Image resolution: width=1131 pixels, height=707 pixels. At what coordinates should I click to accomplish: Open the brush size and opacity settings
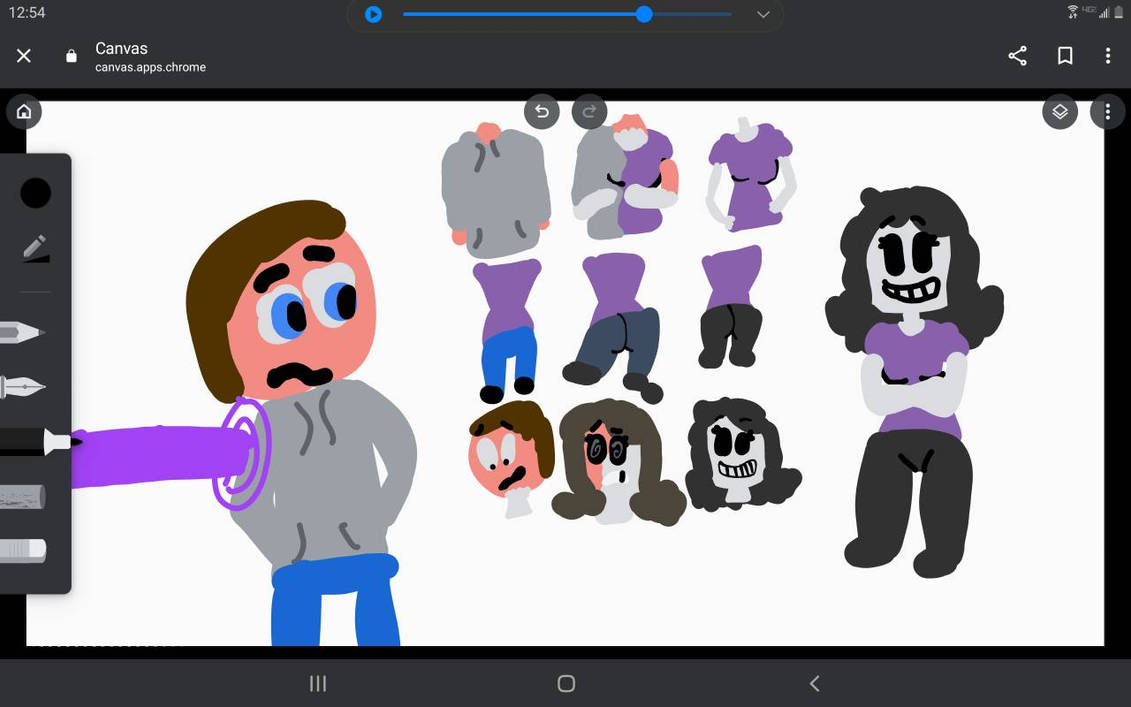35,248
